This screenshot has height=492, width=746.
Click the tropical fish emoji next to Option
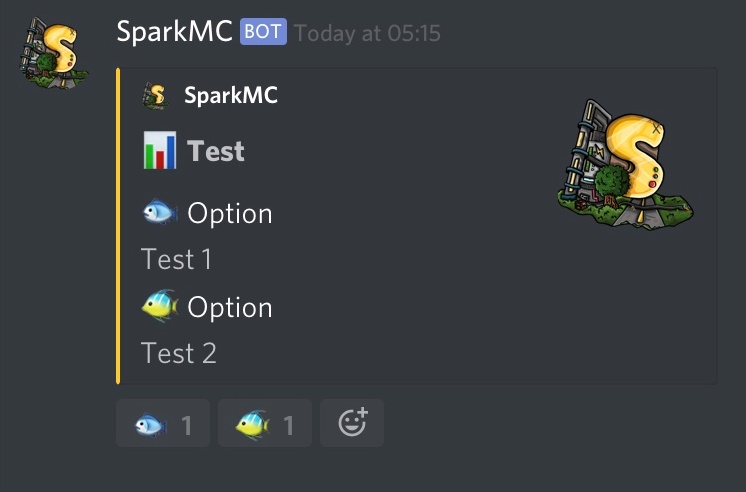(160, 305)
